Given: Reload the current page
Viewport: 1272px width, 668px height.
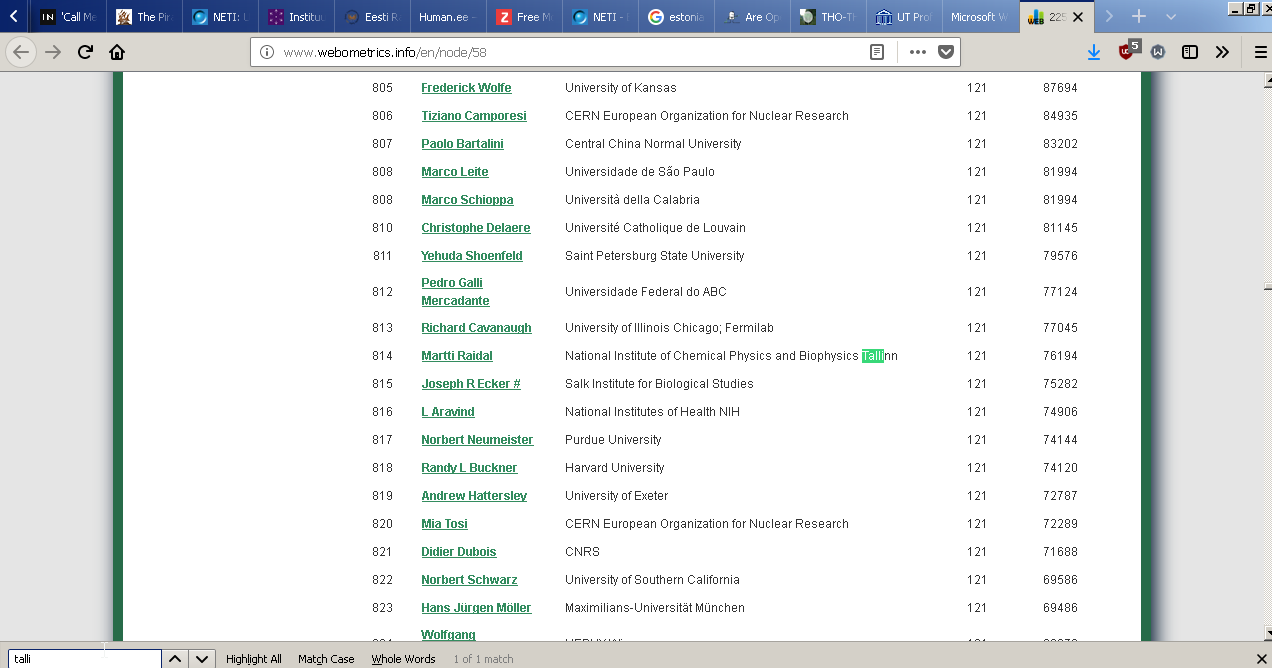Looking at the screenshot, I should tap(85, 52).
